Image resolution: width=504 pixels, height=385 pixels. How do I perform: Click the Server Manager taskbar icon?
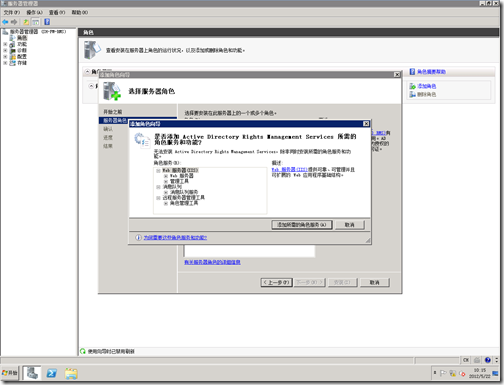pos(32,373)
